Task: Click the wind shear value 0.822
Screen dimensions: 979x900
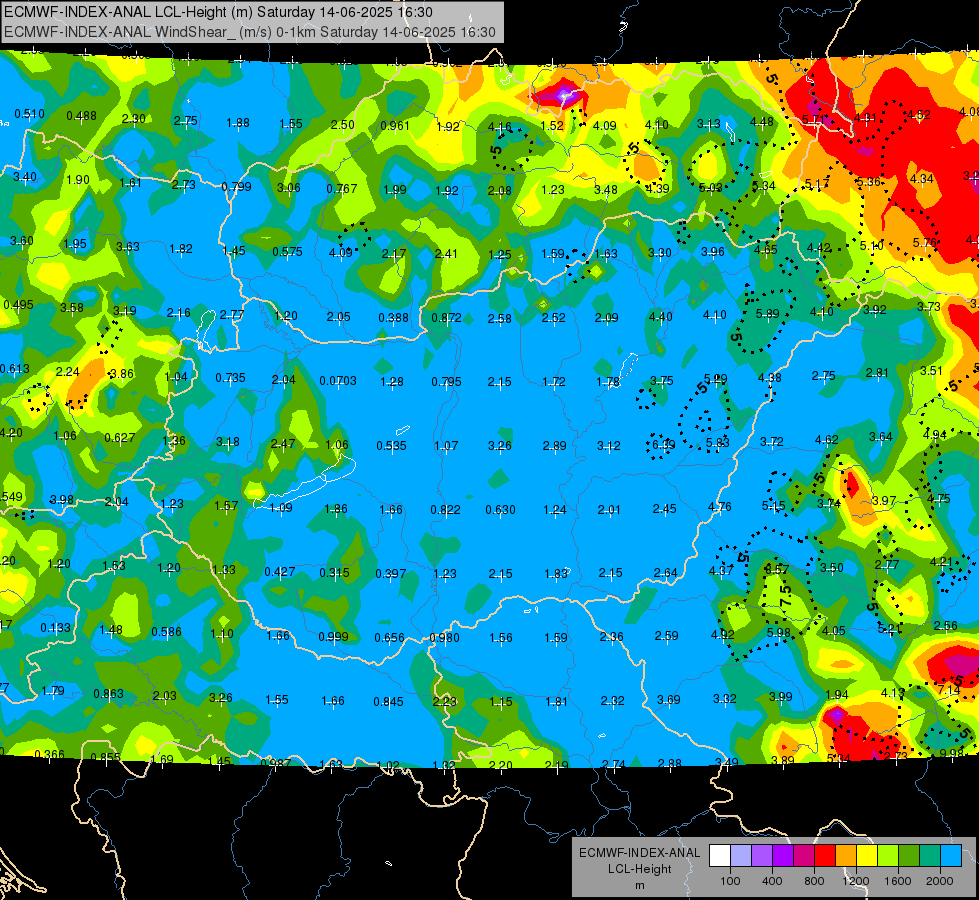Action: click(445, 509)
